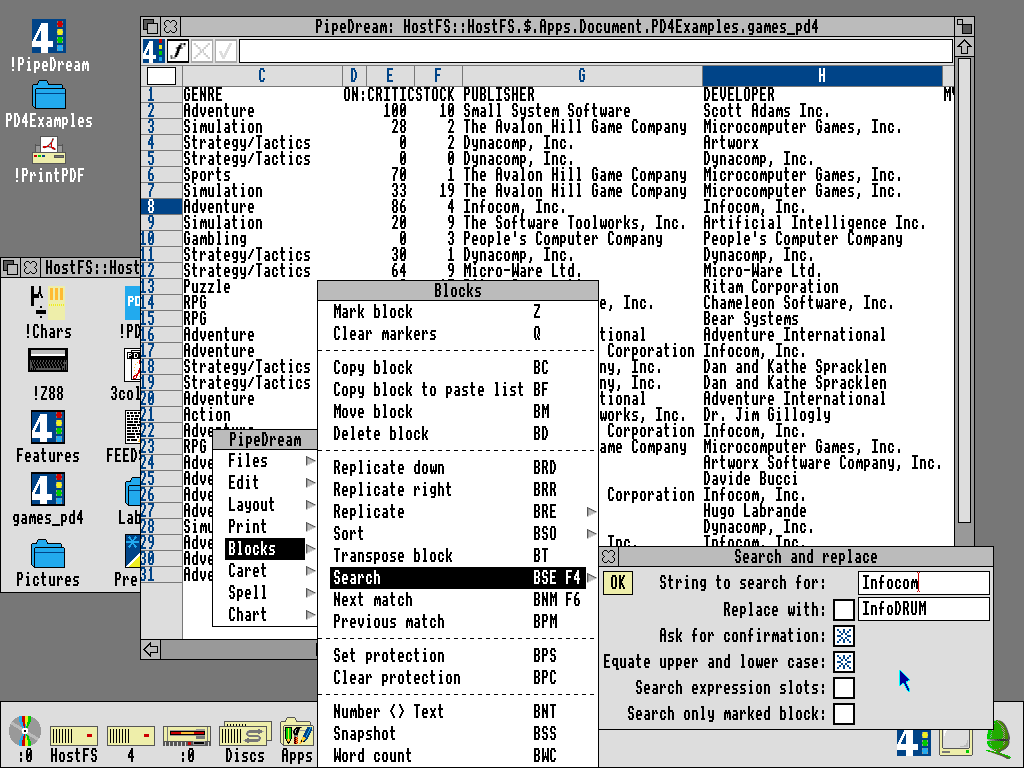Click the cell reading Small System Software

[547, 111]
